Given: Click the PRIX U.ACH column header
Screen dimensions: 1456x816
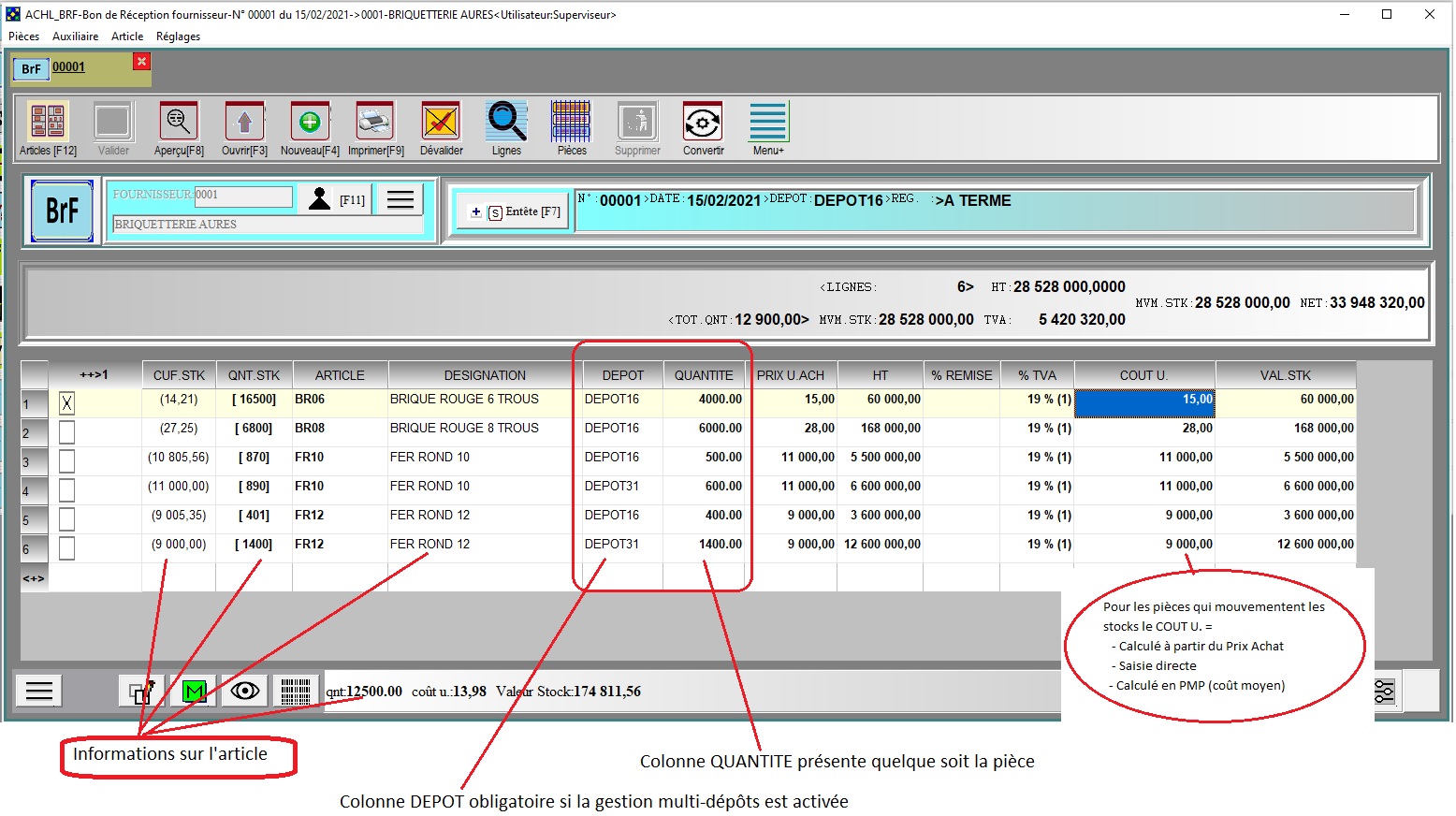Looking at the screenshot, I should click(x=791, y=375).
